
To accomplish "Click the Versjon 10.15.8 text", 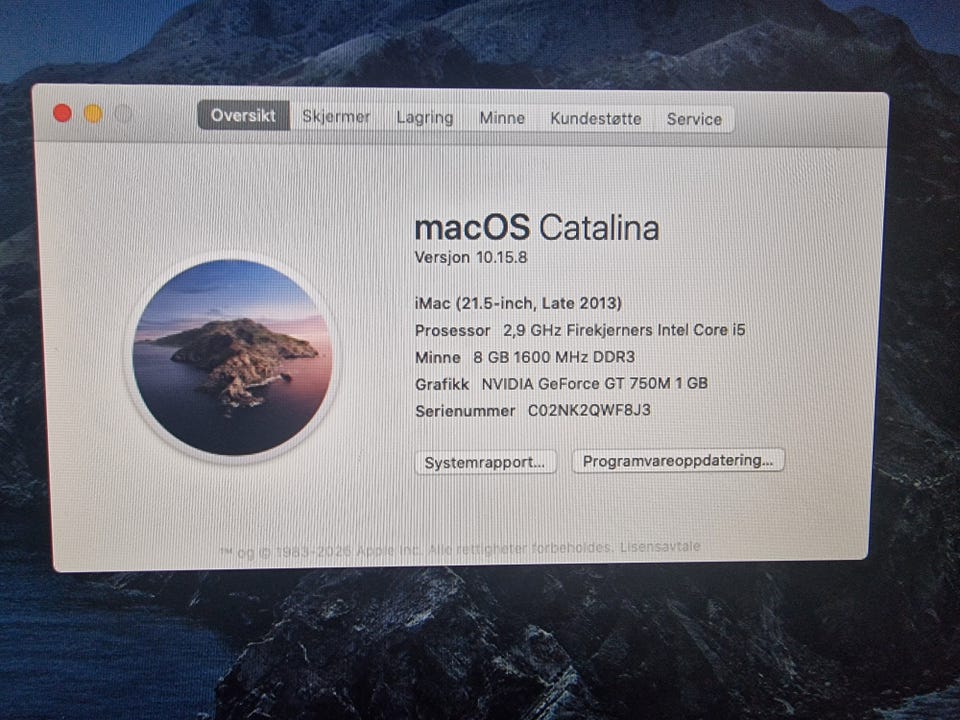I will (470, 257).
